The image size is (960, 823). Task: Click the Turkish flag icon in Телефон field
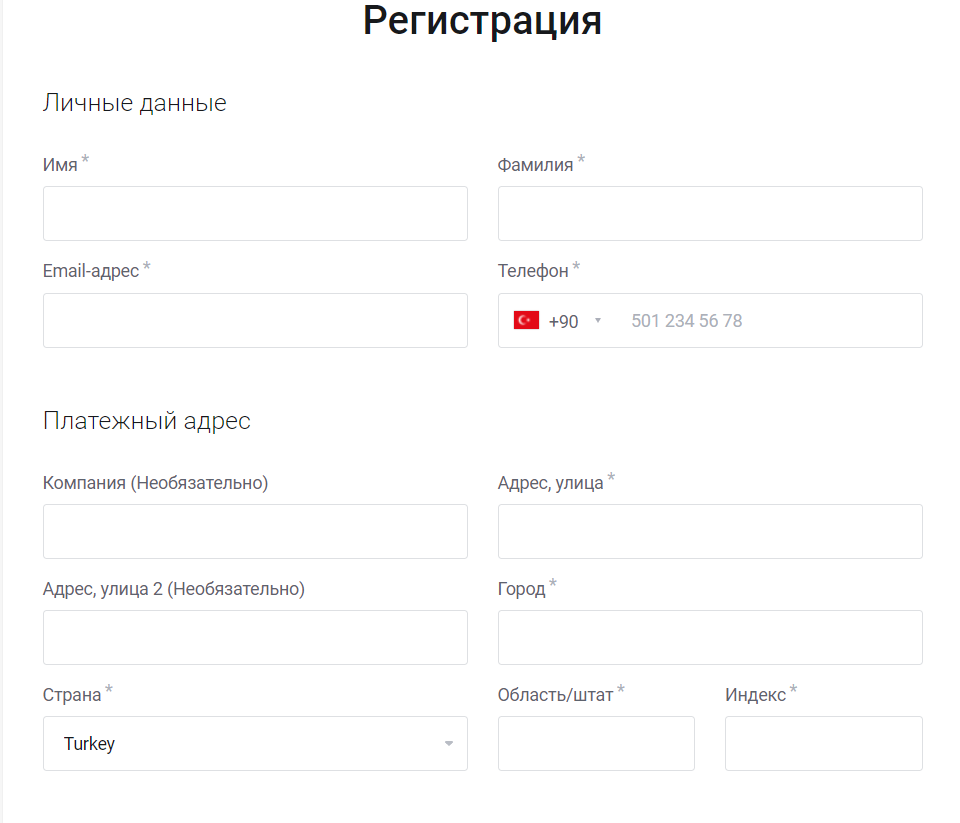526,320
